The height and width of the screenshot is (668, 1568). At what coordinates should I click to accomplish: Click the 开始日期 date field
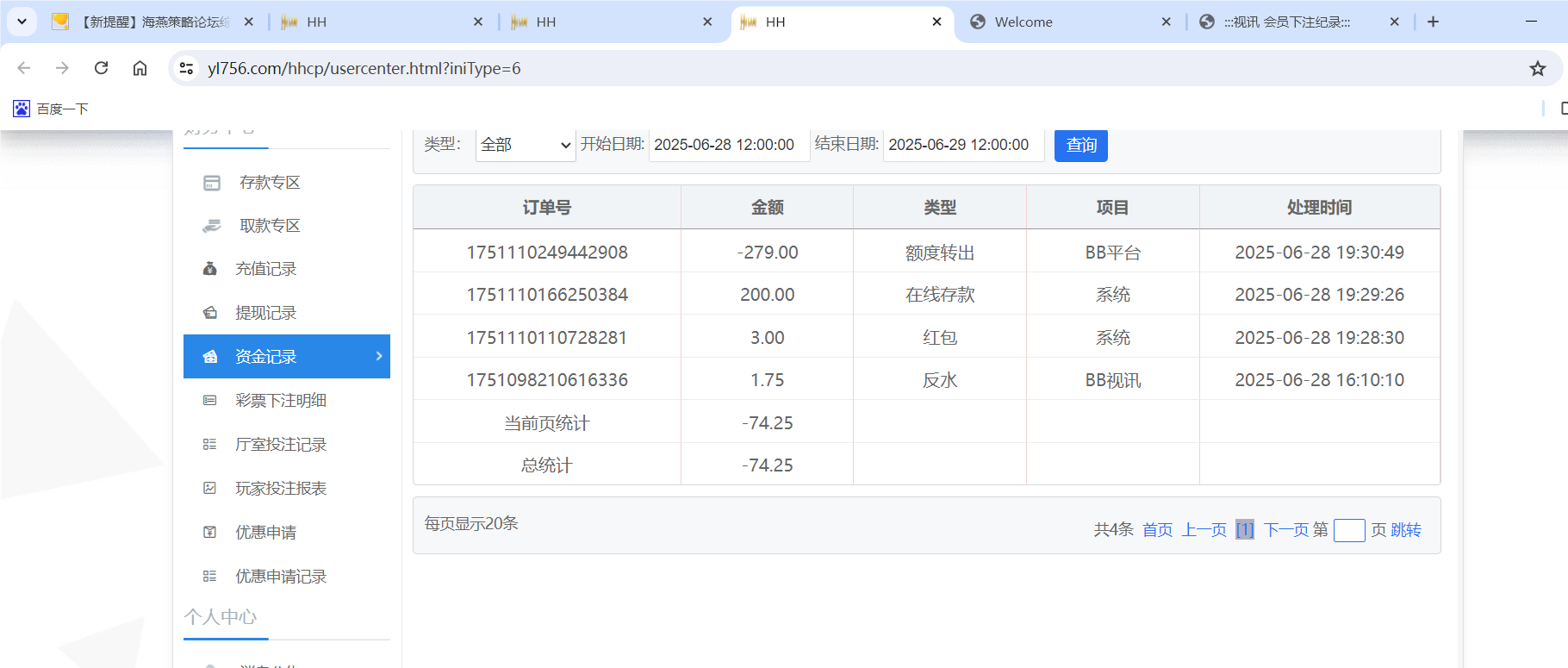coord(726,145)
